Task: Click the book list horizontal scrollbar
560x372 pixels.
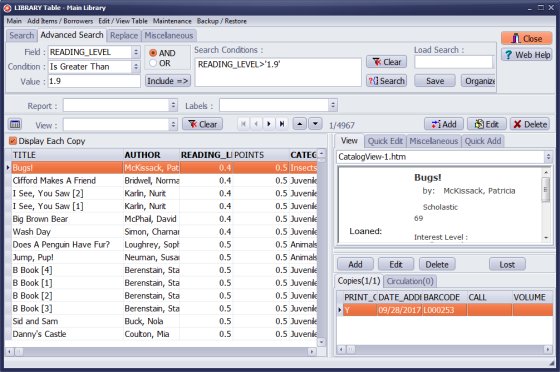Action: point(161,352)
